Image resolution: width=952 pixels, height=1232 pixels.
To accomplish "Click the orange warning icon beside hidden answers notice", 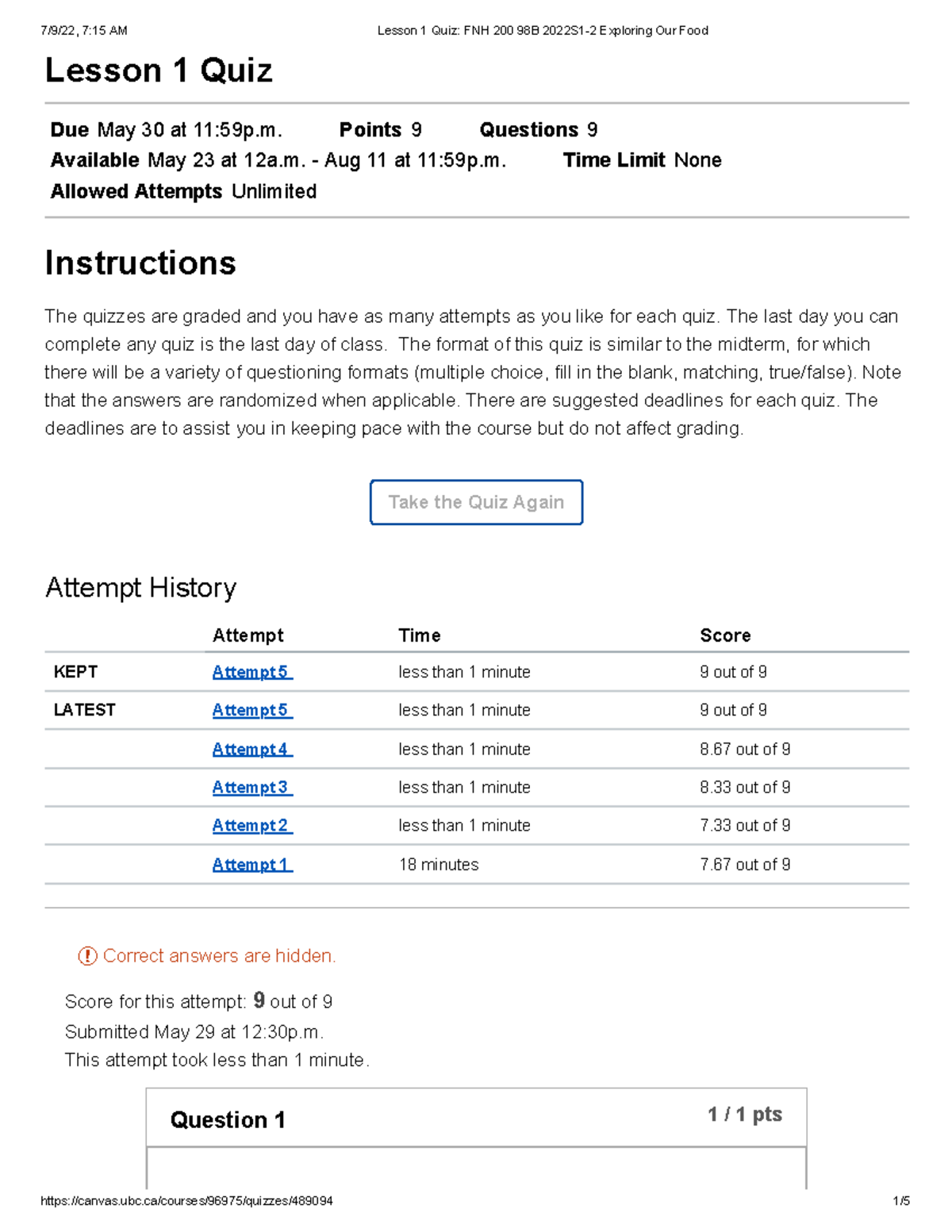I will pyautogui.click(x=86, y=956).
